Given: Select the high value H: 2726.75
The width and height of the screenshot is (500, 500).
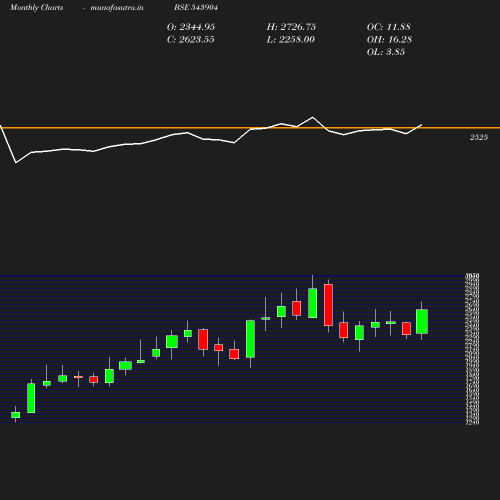Looking at the screenshot, I should (291, 27).
